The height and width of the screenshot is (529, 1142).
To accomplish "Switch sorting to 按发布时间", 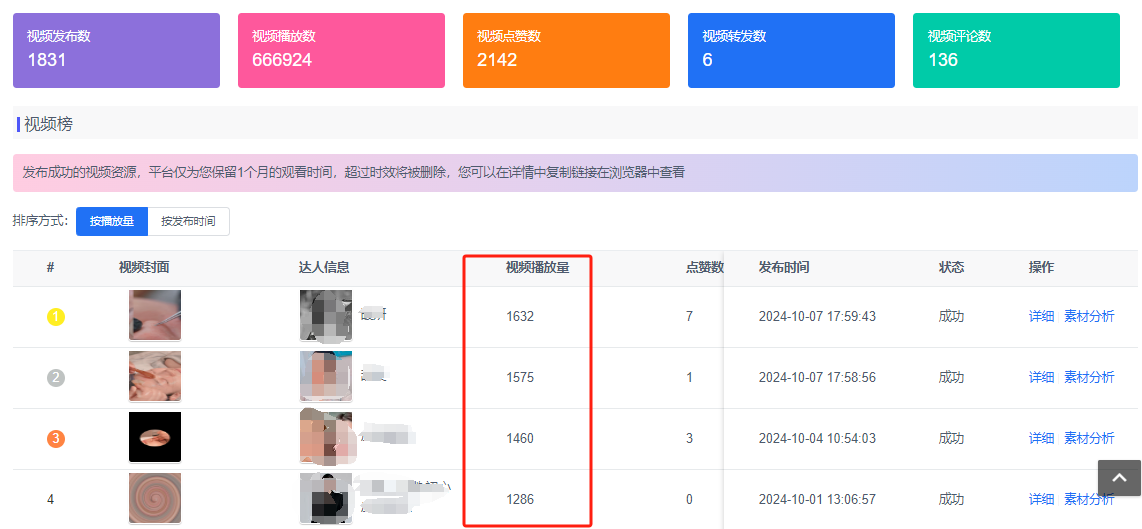I will [188, 221].
